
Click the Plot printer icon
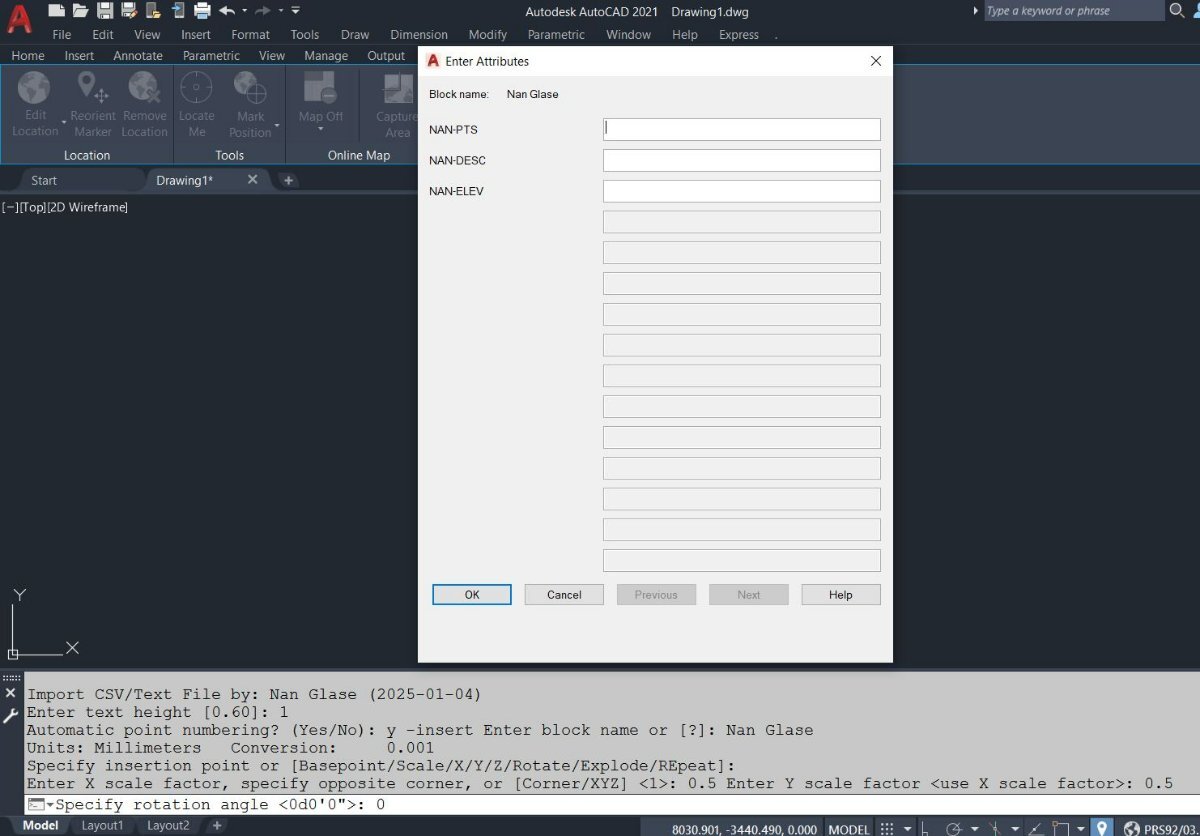(202, 11)
